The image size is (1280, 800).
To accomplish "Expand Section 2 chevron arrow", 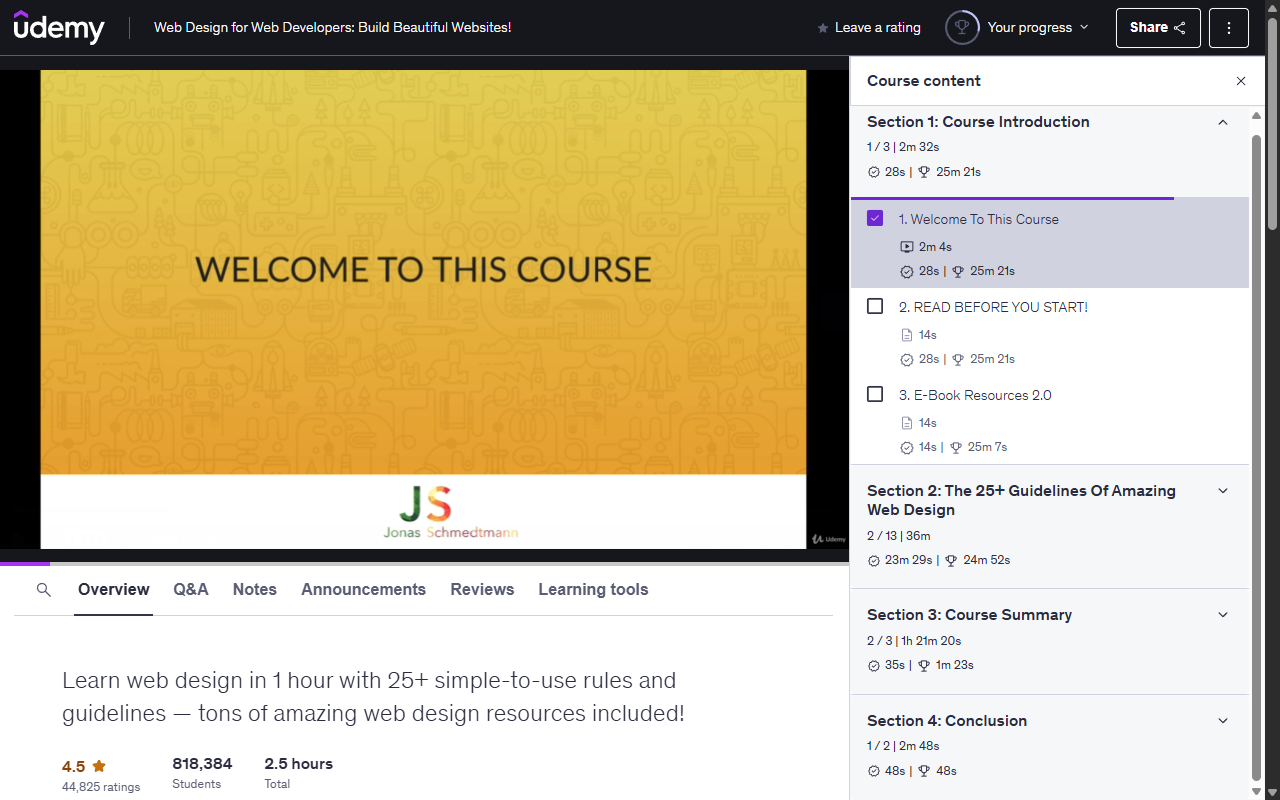I will [1222, 491].
